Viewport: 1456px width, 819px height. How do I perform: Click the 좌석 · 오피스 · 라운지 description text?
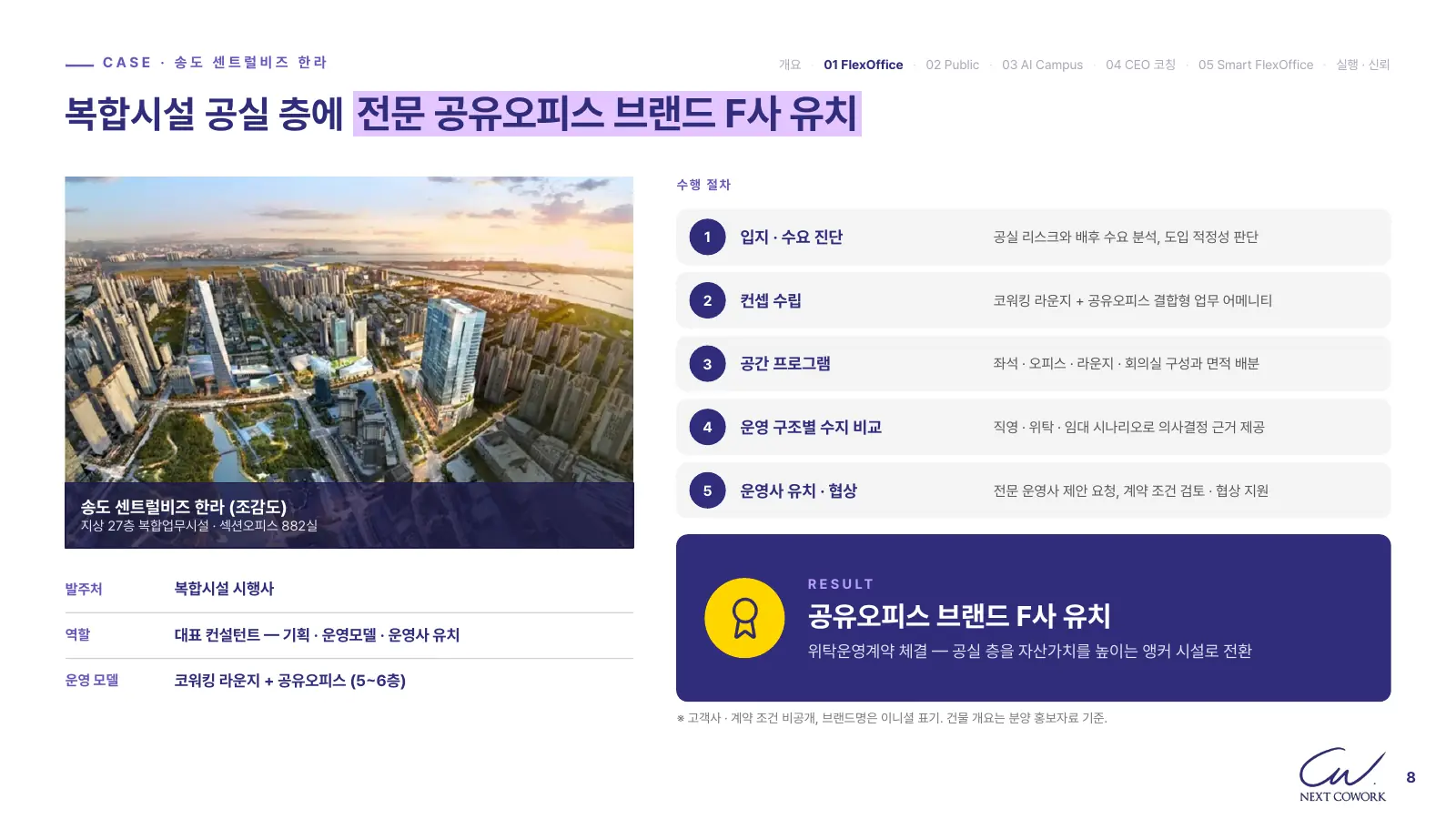tap(1127, 364)
